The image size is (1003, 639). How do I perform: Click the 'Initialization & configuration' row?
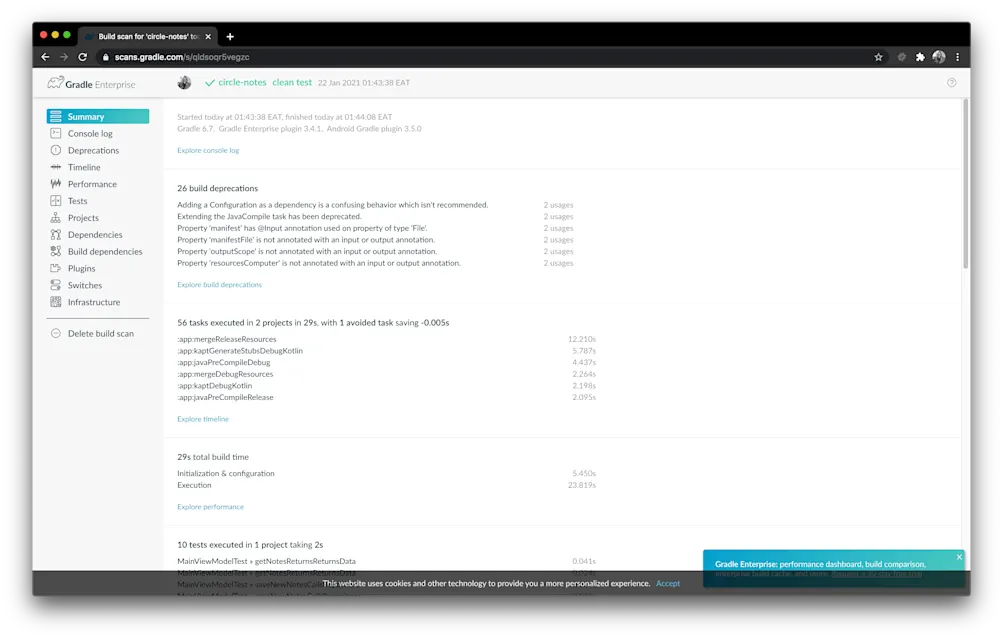pyautogui.click(x=386, y=473)
